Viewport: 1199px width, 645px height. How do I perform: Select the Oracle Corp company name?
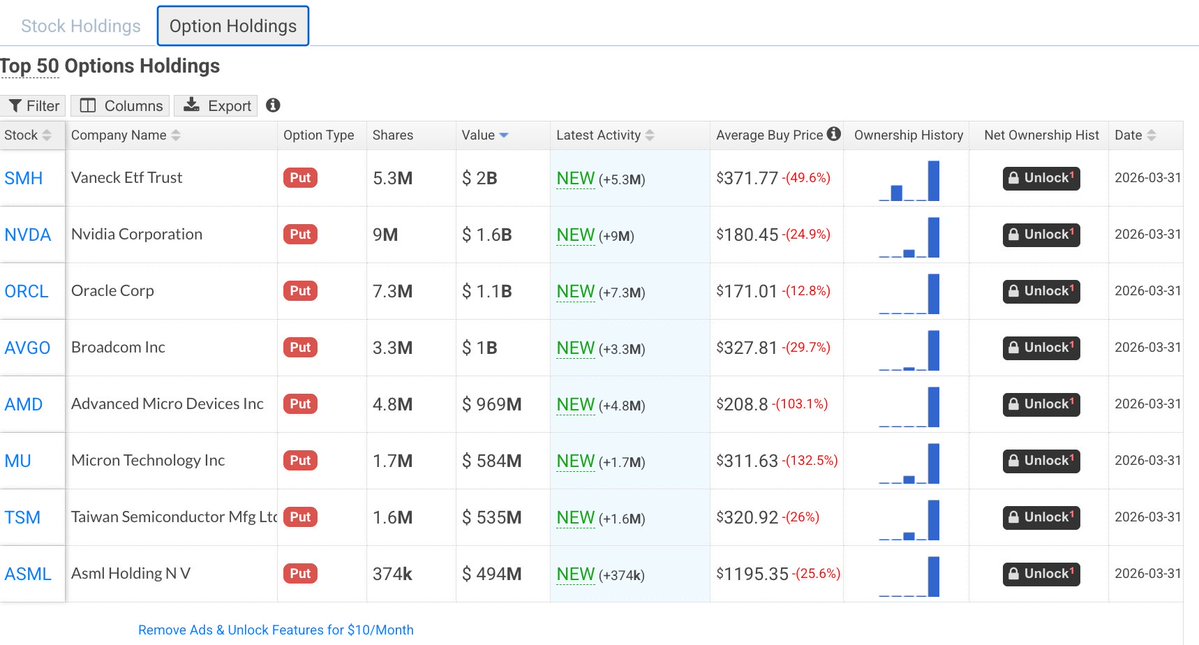point(112,290)
